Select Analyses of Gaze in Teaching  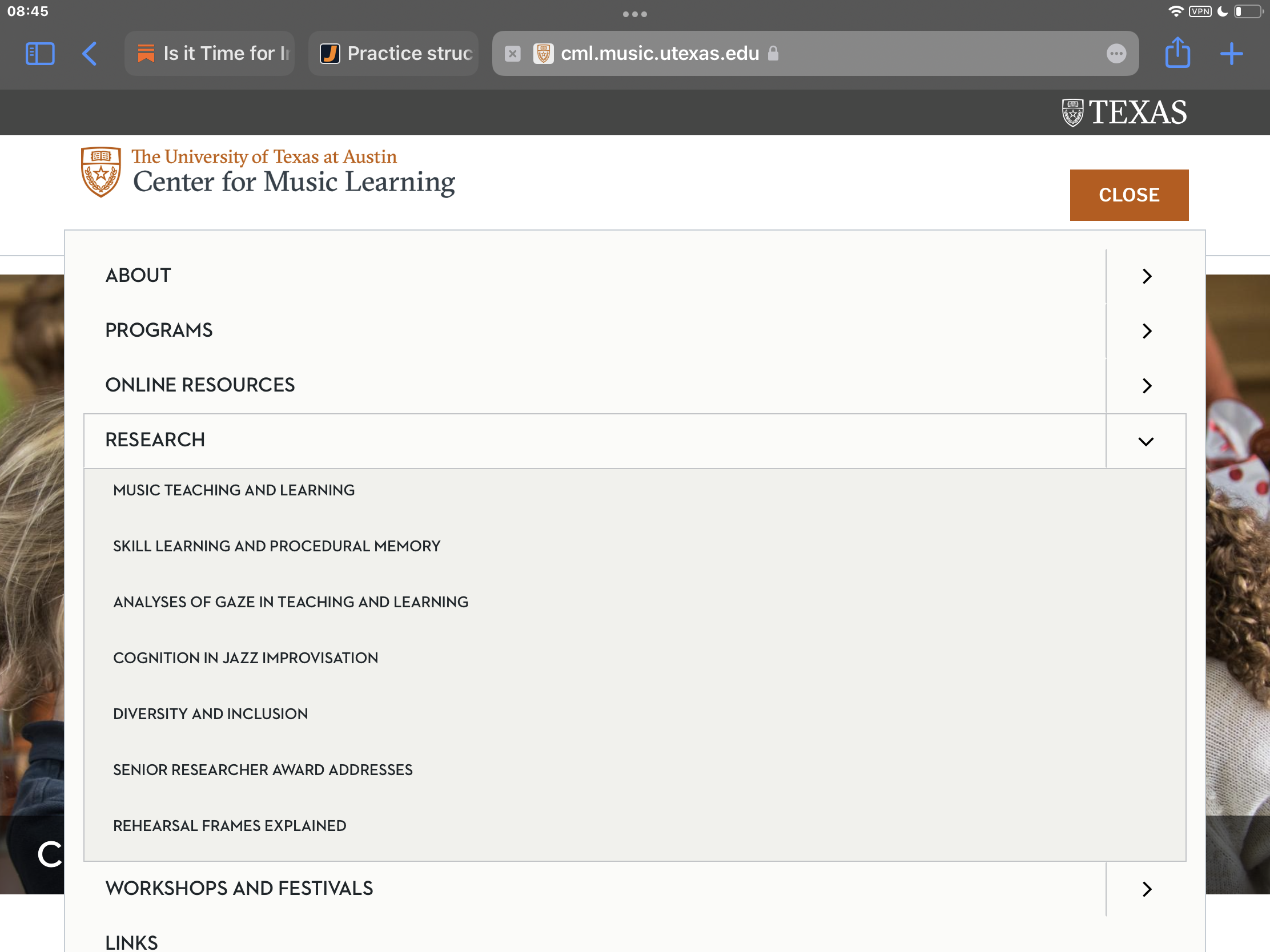click(x=291, y=602)
